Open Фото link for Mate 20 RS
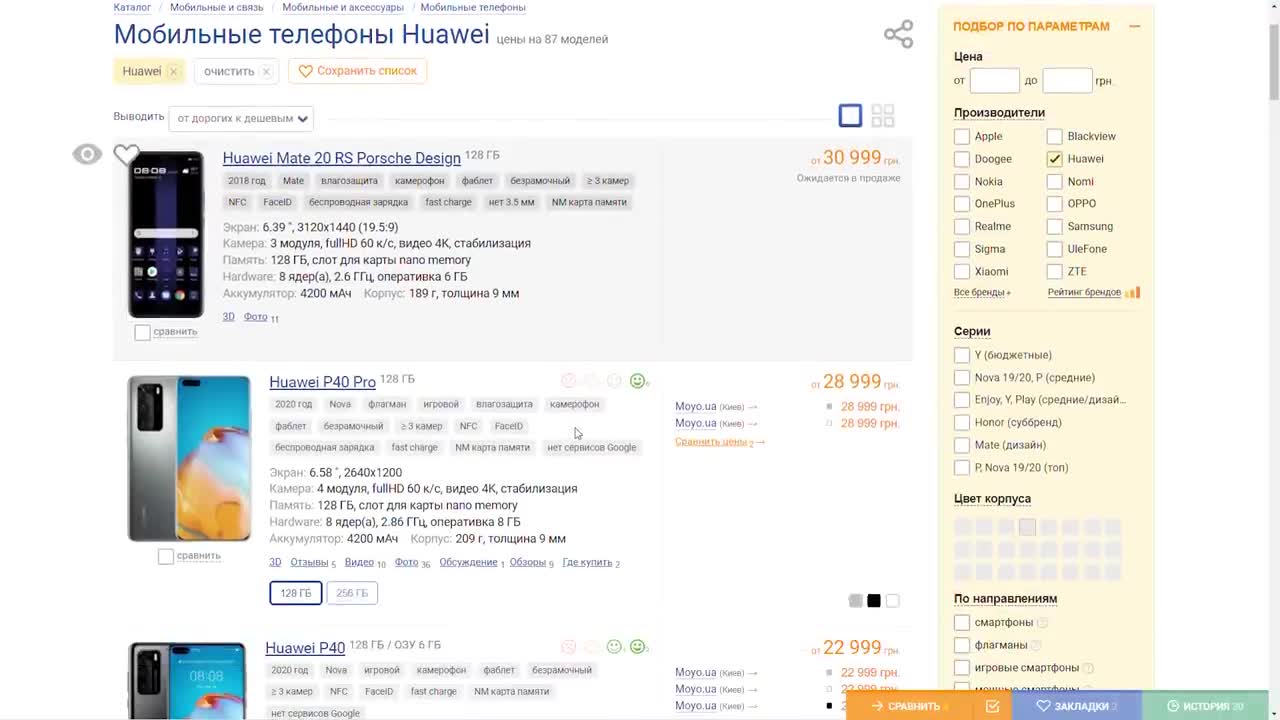The height and width of the screenshot is (720, 1280). coord(256,316)
